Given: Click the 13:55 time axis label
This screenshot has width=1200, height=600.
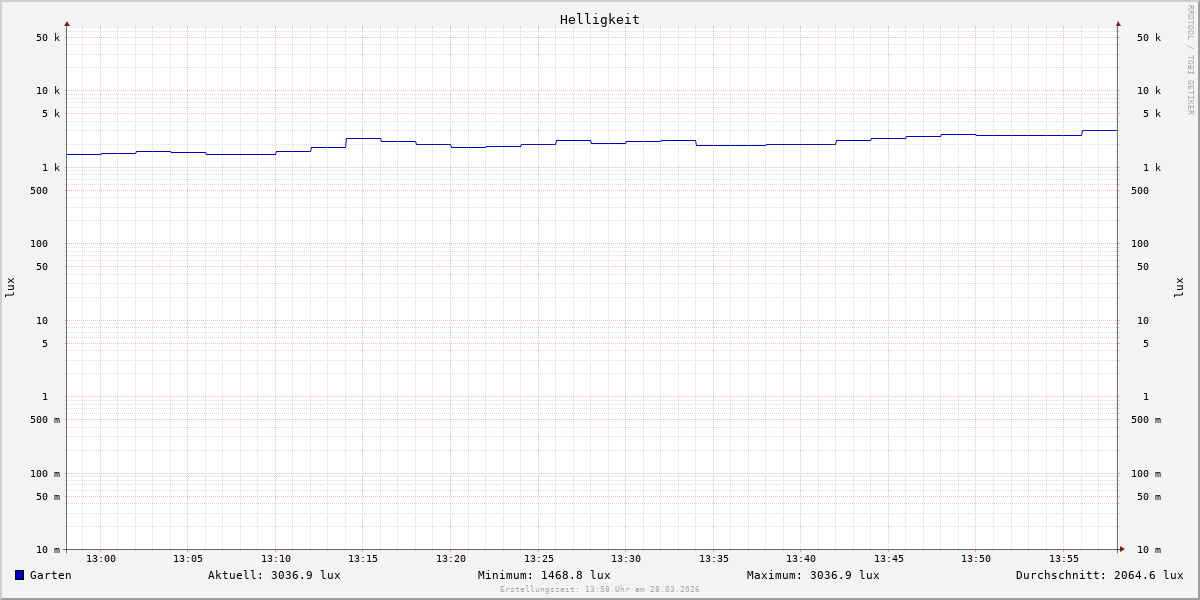Looking at the screenshot, I should coord(1064,559).
